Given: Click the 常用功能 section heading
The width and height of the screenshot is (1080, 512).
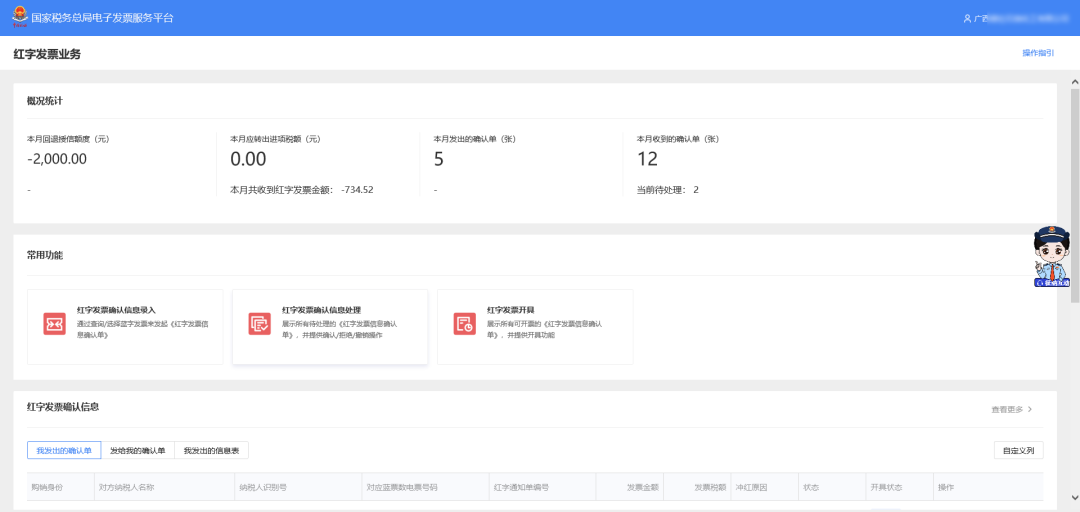Looking at the screenshot, I should click(45, 255).
